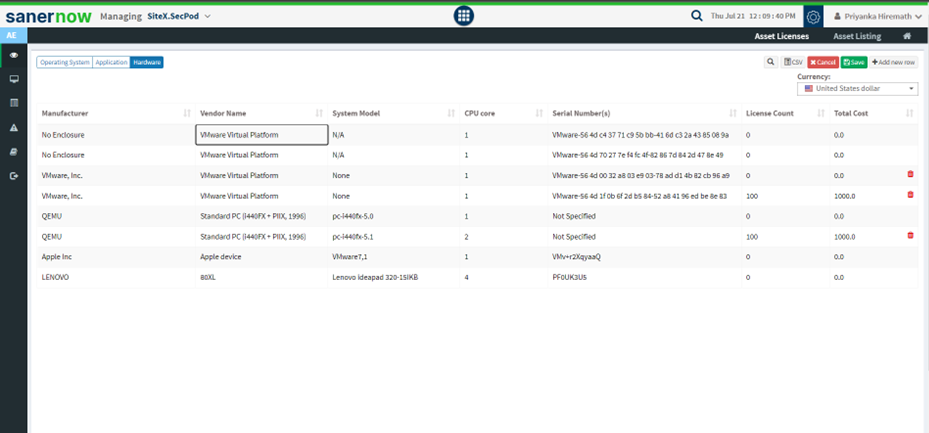The height and width of the screenshot is (433, 929).
Task: Open the book sidebar icon
Action: [x=14, y=152]
